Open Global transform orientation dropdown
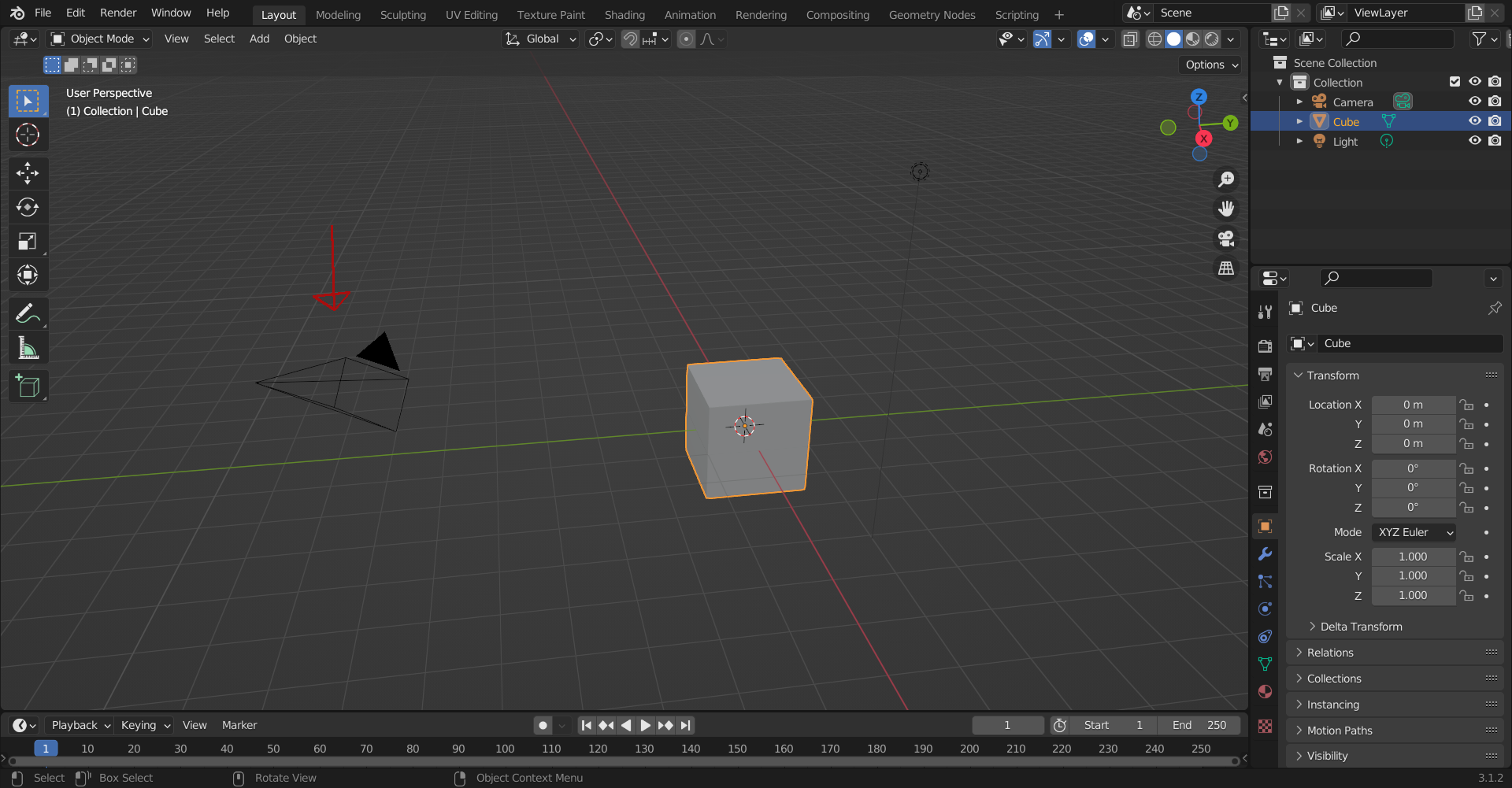Image resolution: width=1512 pixels, height=788 pixels. click(x=542, y=39)
